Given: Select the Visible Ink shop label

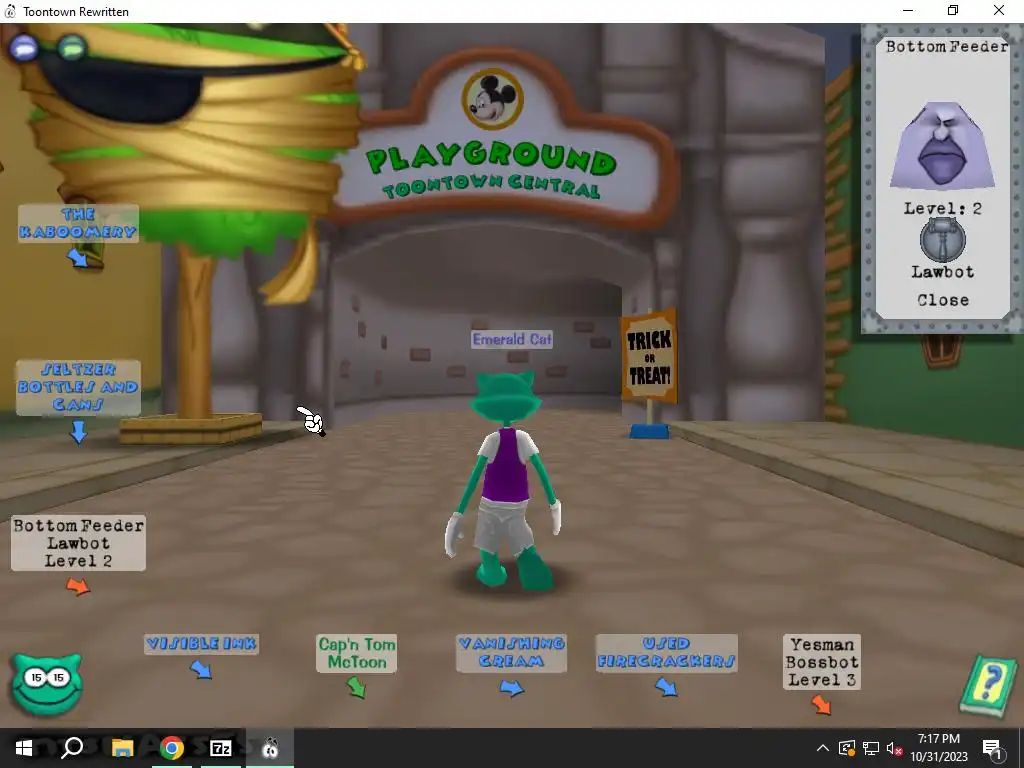Looking at the screenshot, I should [201, 644].
